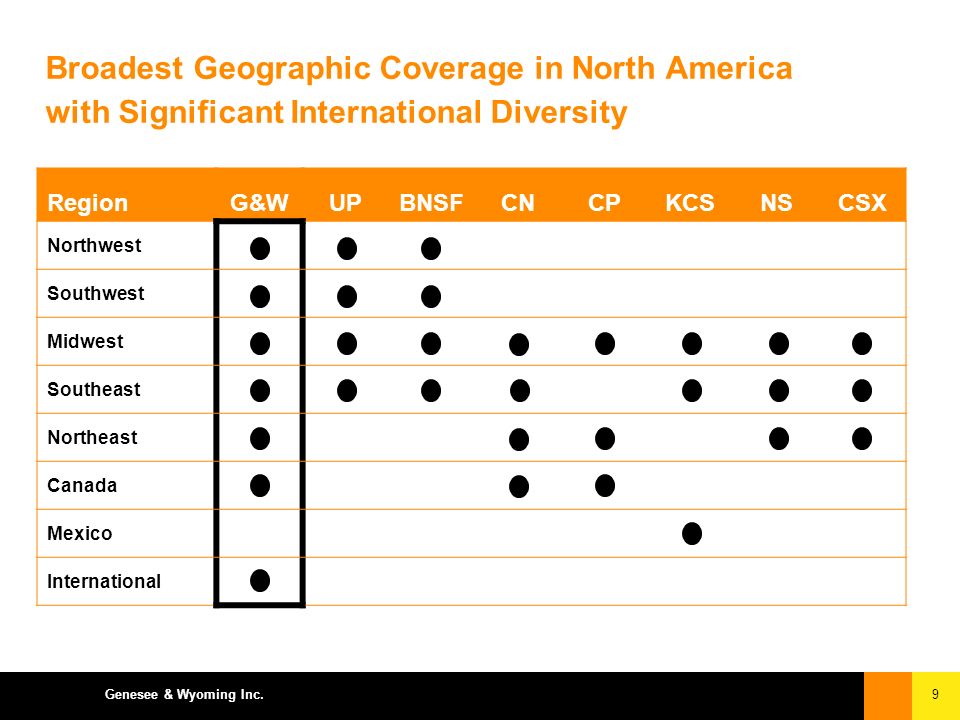Select the Midwest dot under CSX

pyautogui.click(x=862, y=343)
